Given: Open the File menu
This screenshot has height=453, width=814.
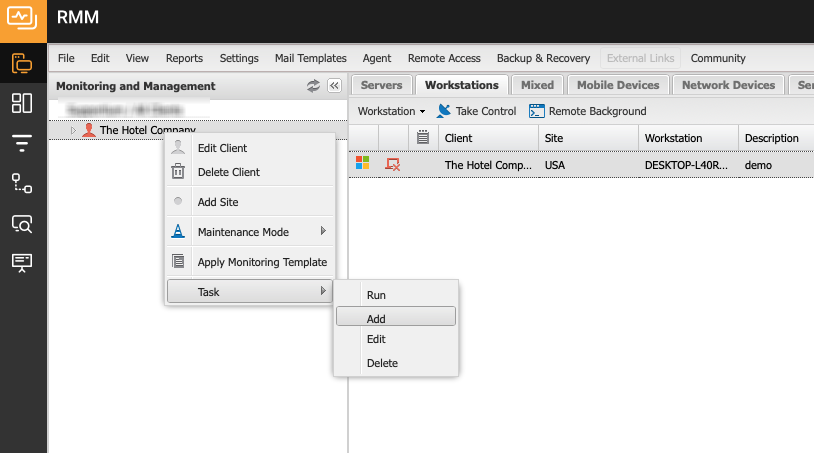Looking at the screenshot, I should click(x=66, y=58).
